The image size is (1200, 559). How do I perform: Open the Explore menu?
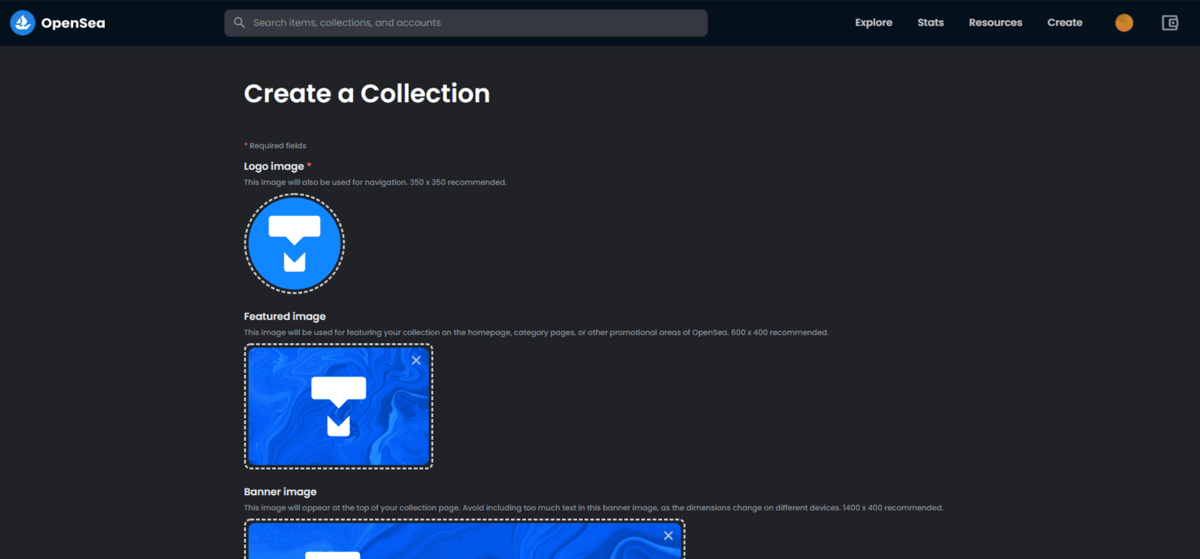[x=873, y=23]
